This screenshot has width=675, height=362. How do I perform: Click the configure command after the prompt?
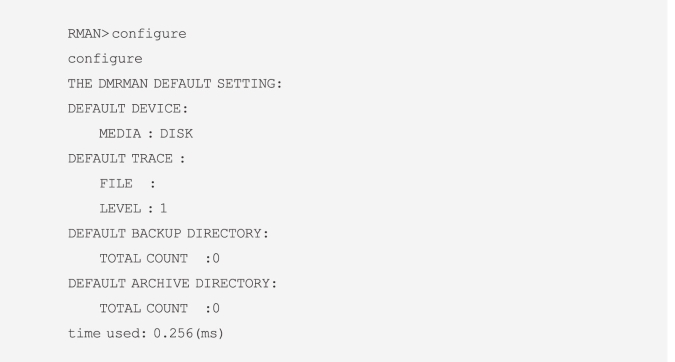[x=149, y=34]
